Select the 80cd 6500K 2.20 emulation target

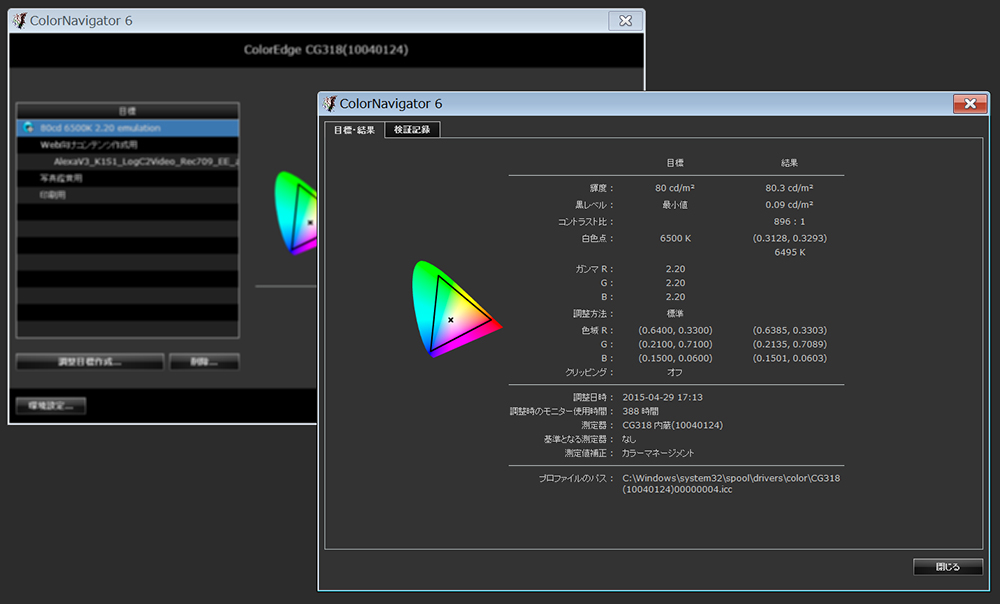[128, 128]
